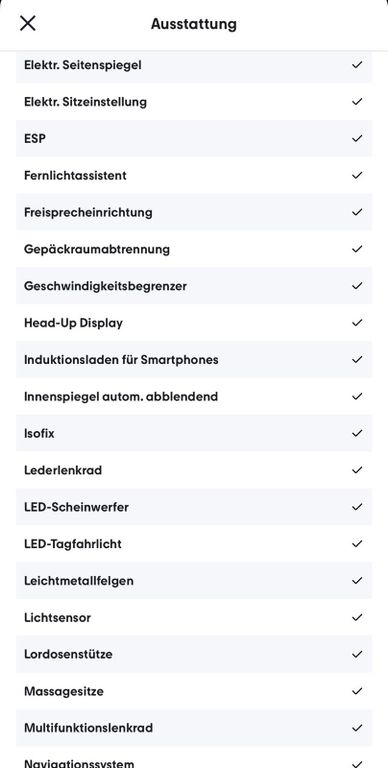The image size is (388, 768).
Task: Close the Ausstattung panel with the X icon
Action: coord(27,23)
